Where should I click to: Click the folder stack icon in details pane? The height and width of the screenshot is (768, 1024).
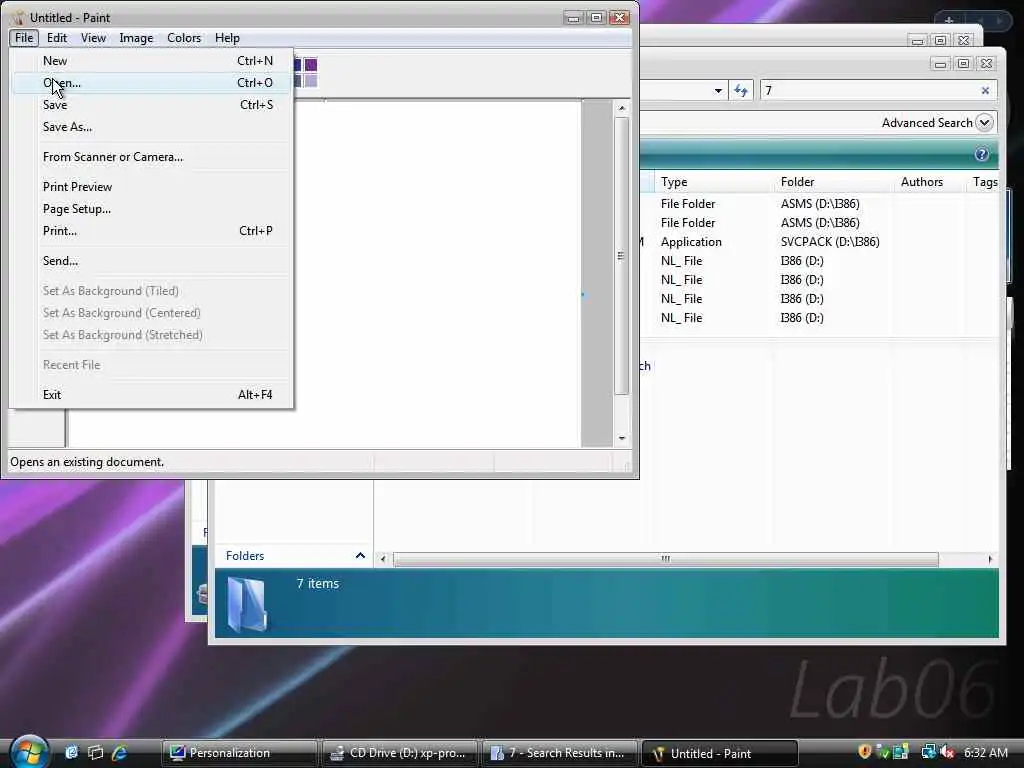(246, 605)
